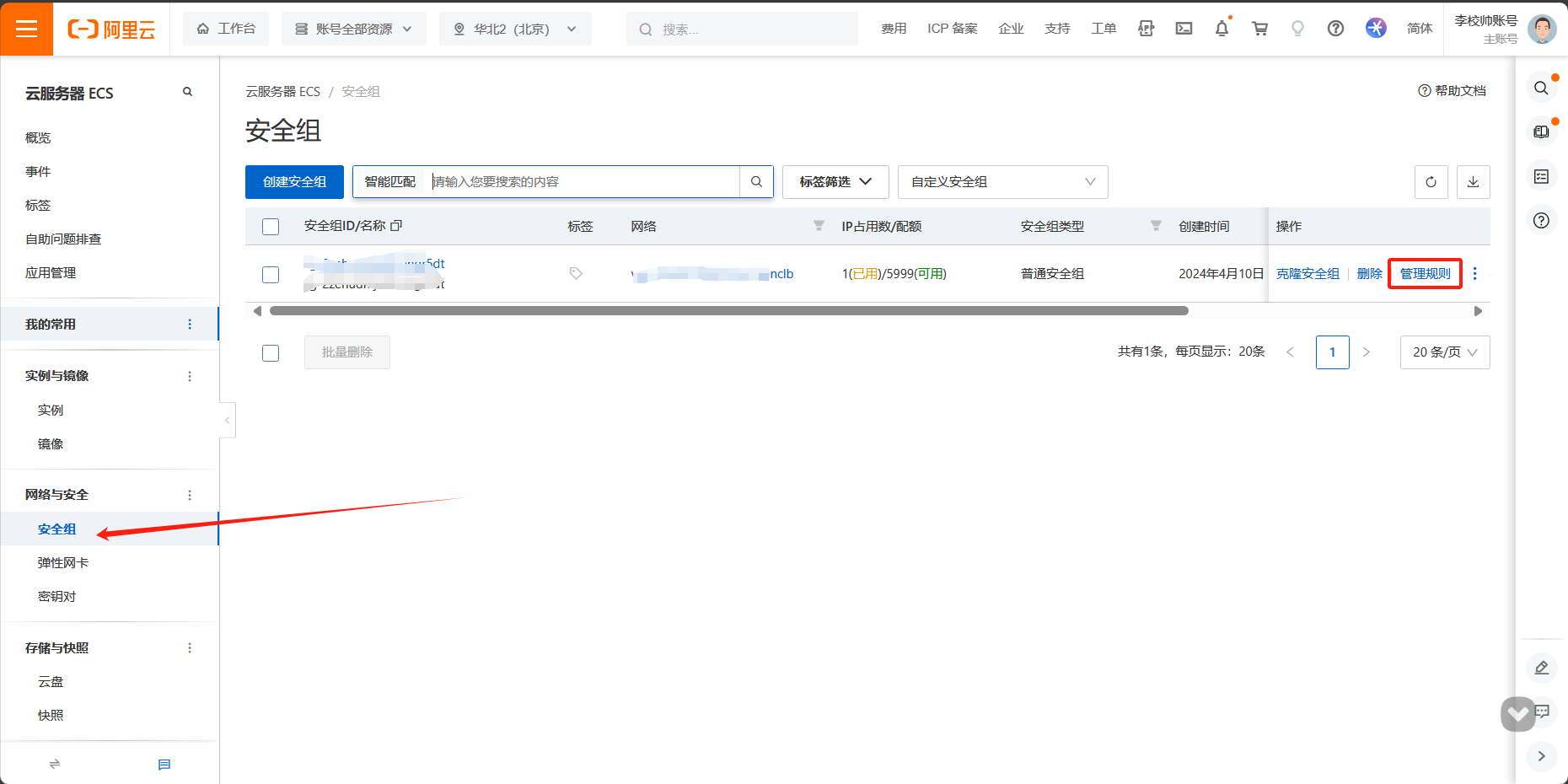Viewport: 1568px width, 784px height.
Task: Download the security group list
Action: 1473,182
